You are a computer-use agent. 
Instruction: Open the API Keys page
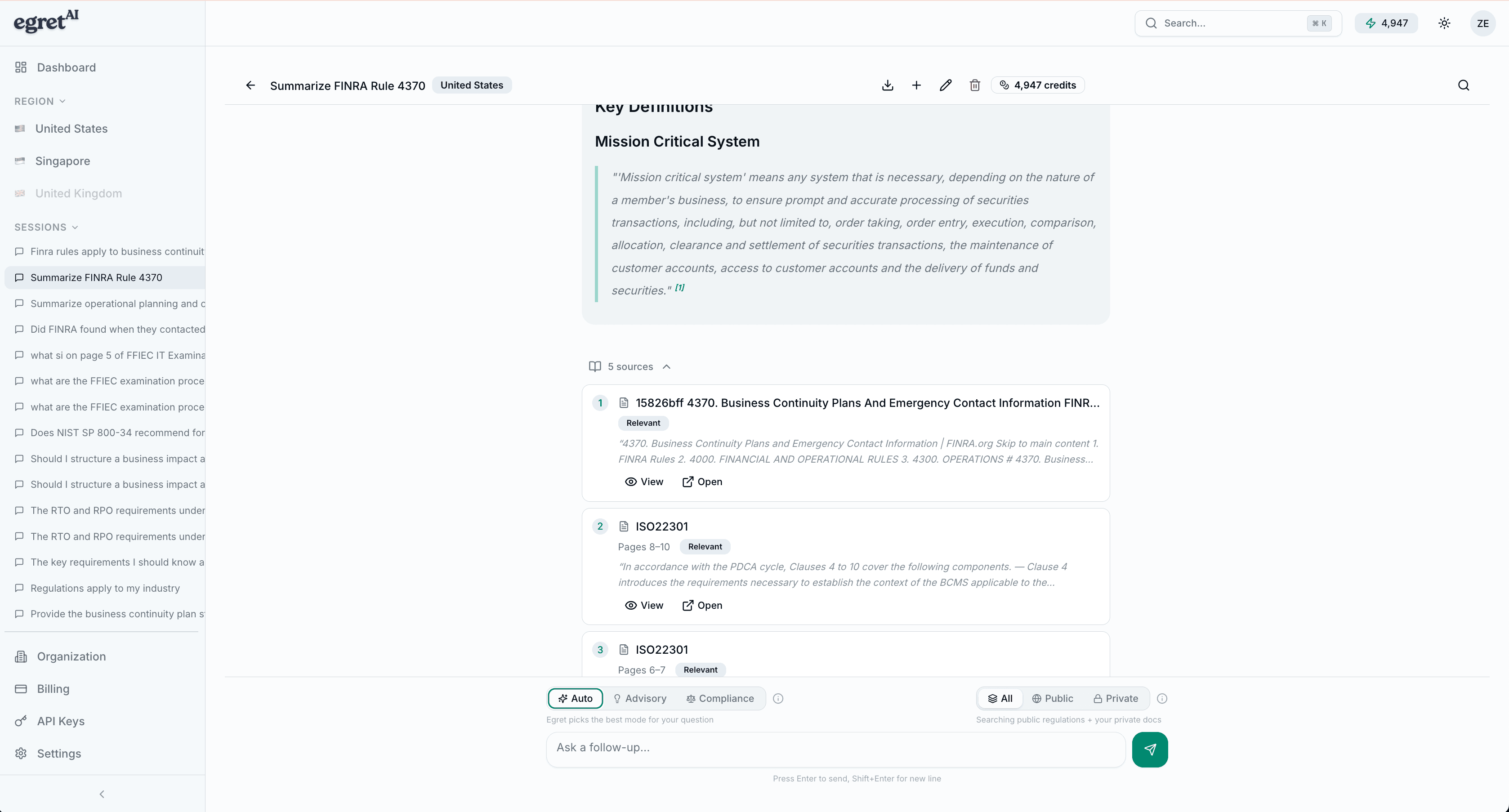60,721
